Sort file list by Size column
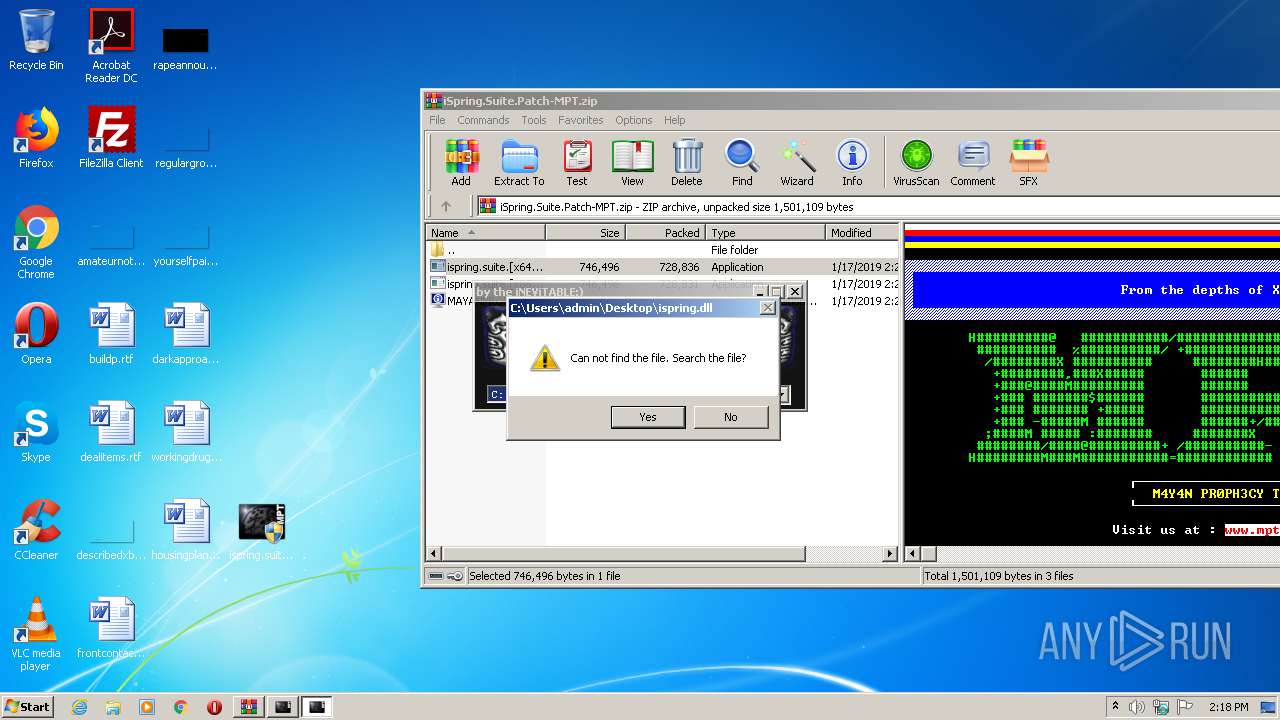The height and width of the screenshot is (720, 1280). (585, 232)
